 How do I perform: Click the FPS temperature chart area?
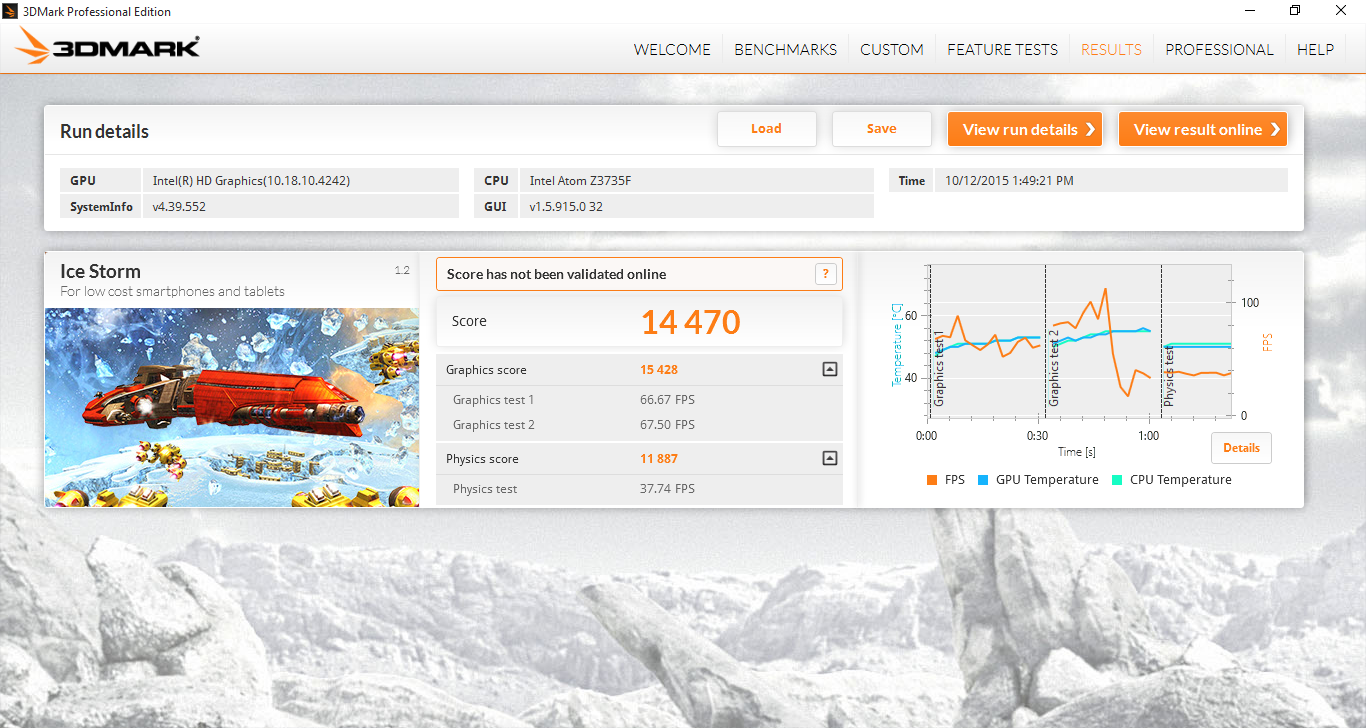tap(1078, 341)
